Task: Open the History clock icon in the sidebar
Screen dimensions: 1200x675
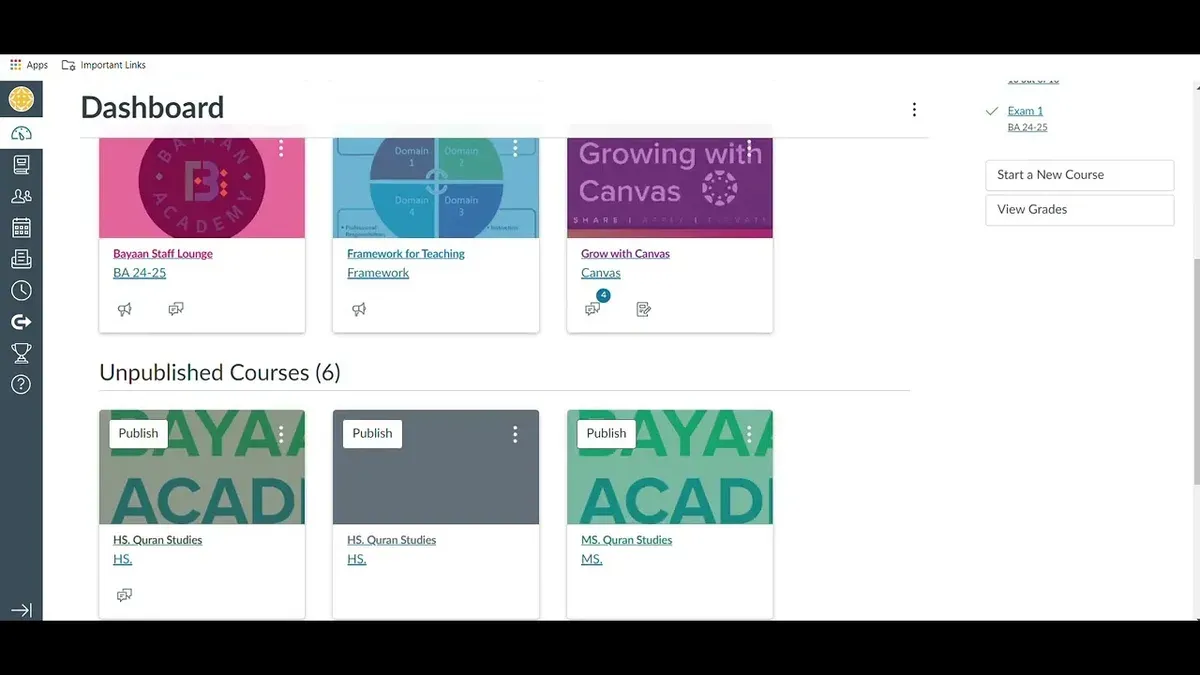Action: pyautogui.click(x=21, y=290)
